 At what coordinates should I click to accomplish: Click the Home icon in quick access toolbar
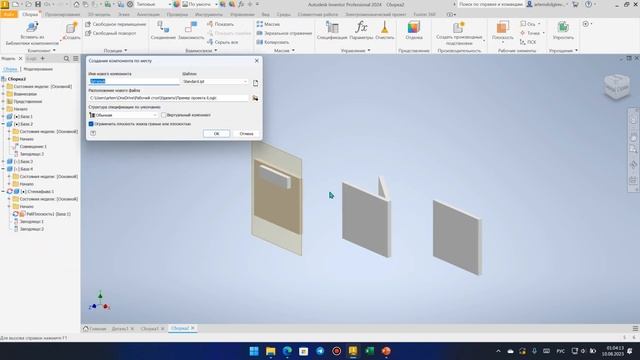(x=76, y=4)
